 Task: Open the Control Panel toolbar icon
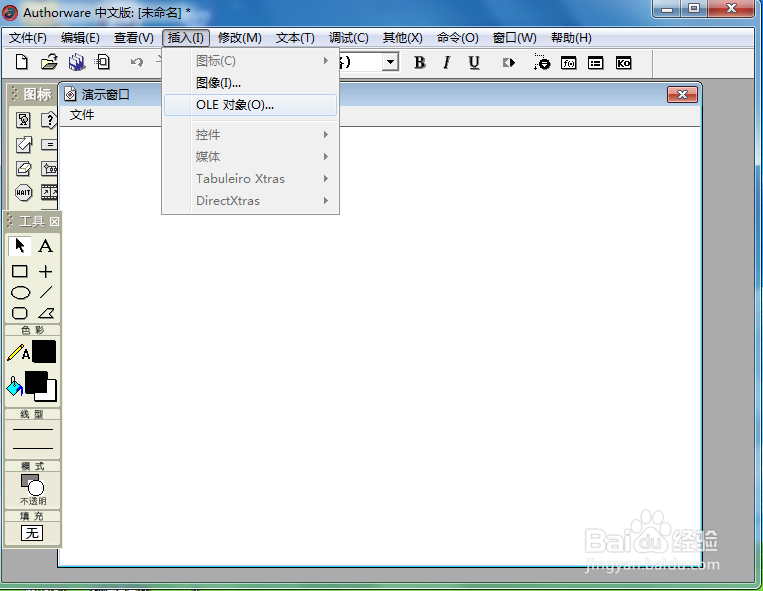point(542,62)
